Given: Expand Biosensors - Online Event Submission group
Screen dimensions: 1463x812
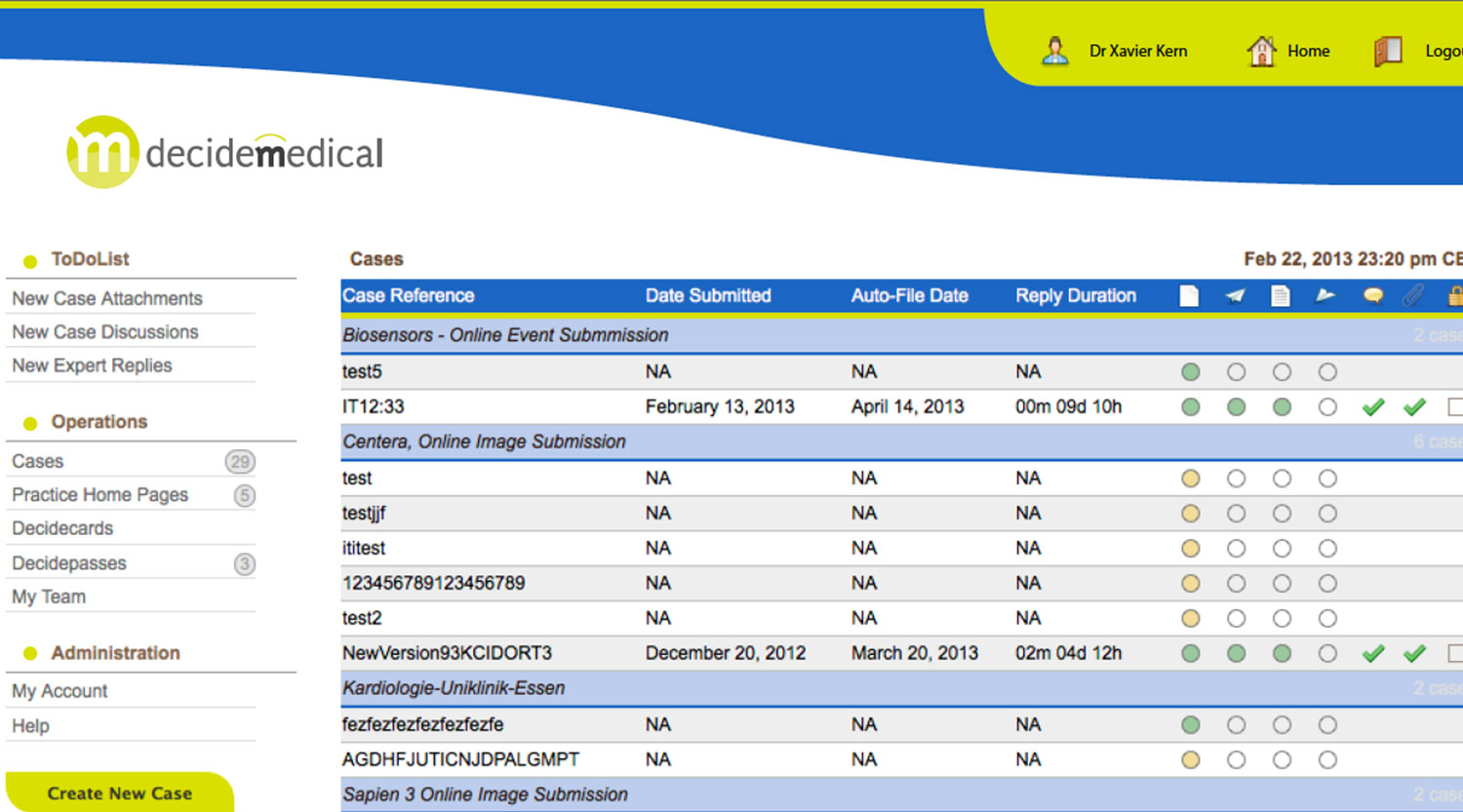Looking at the screenshot, I should (505, 335).
